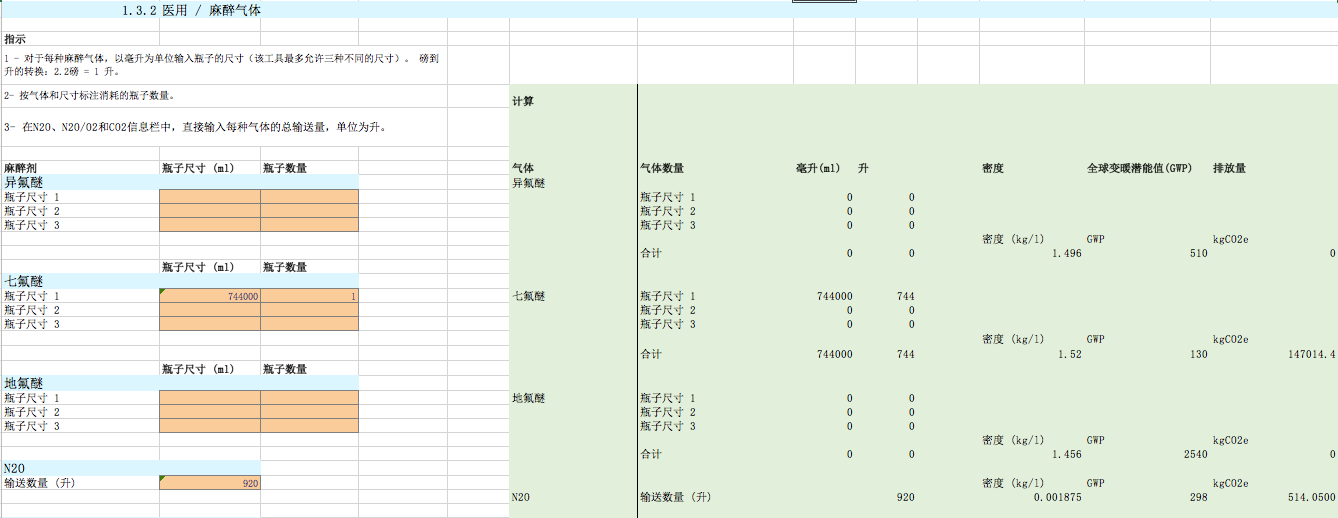Select the 指示 heading cell
The image size is (1338, 518).
tap(16, 39)
